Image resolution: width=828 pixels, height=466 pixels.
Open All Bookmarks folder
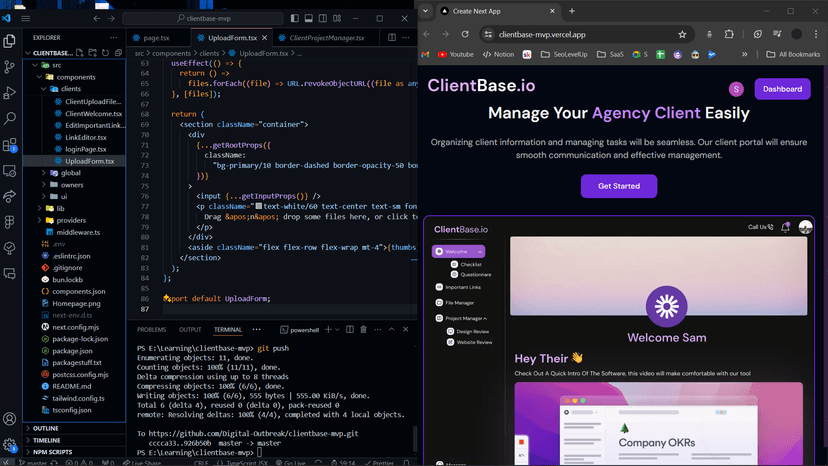(793, 54)
